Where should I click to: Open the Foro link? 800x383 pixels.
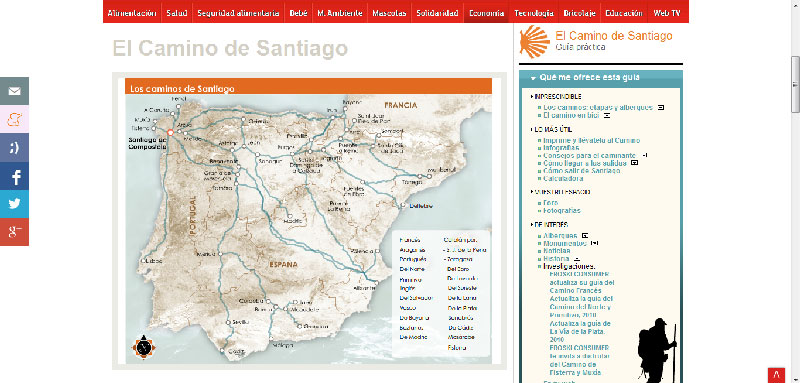tap(551, 202)
